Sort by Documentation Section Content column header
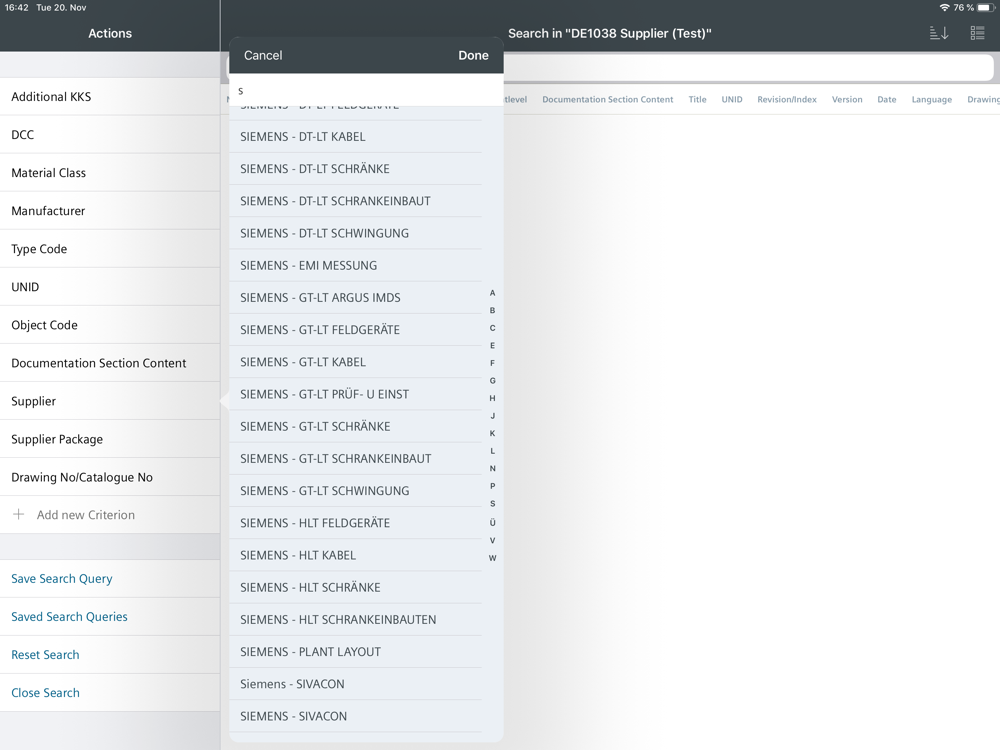Viewport: 1000px width, 750px height. pos(608,99)
